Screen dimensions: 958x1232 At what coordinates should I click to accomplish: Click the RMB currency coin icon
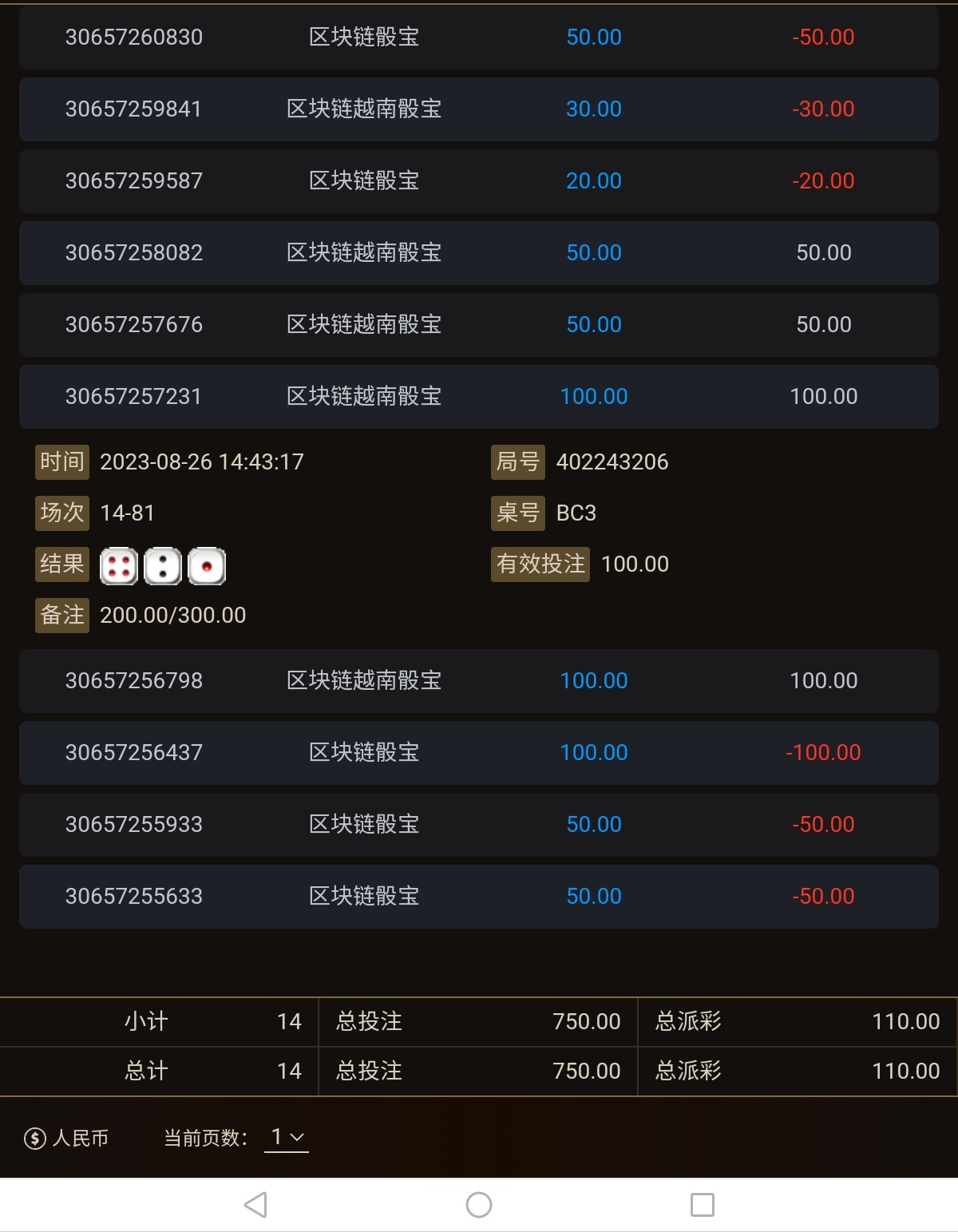point(35,1138)
